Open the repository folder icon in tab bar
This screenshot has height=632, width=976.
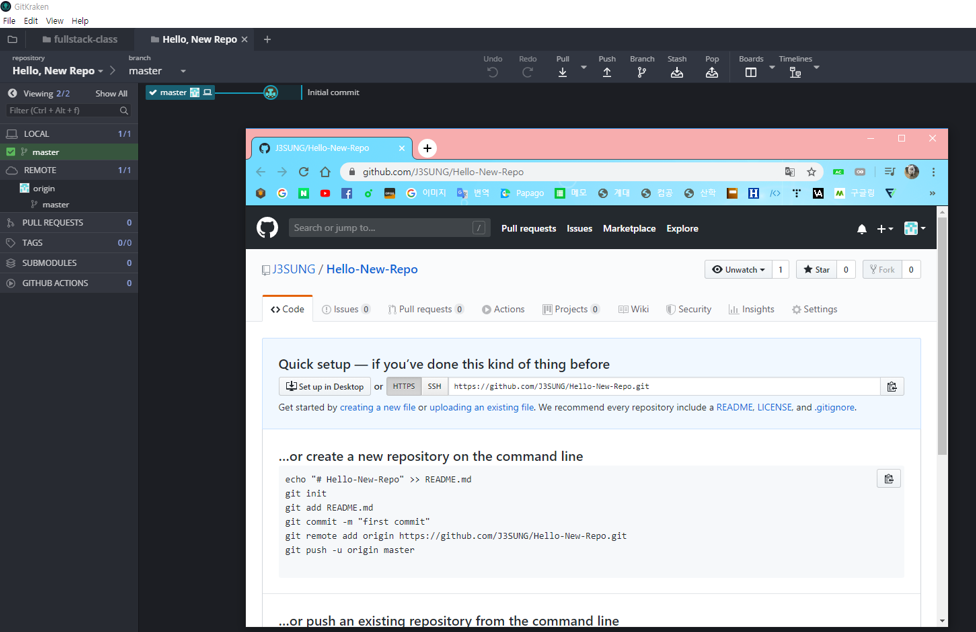pyautogui.click(x=12, y=39)
